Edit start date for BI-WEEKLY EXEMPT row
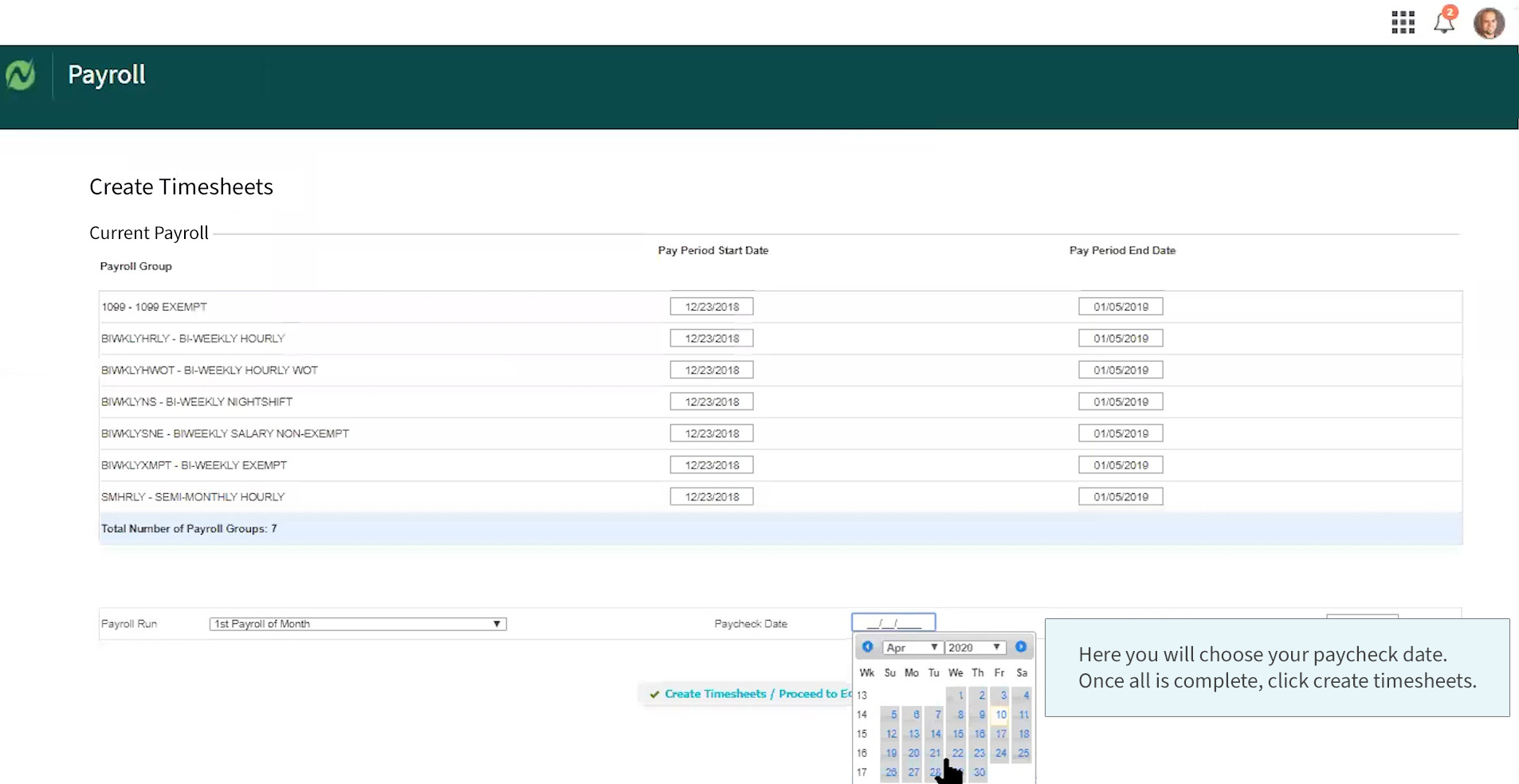The width and height of the screenshot is (1519, 784). coord(712,465)
